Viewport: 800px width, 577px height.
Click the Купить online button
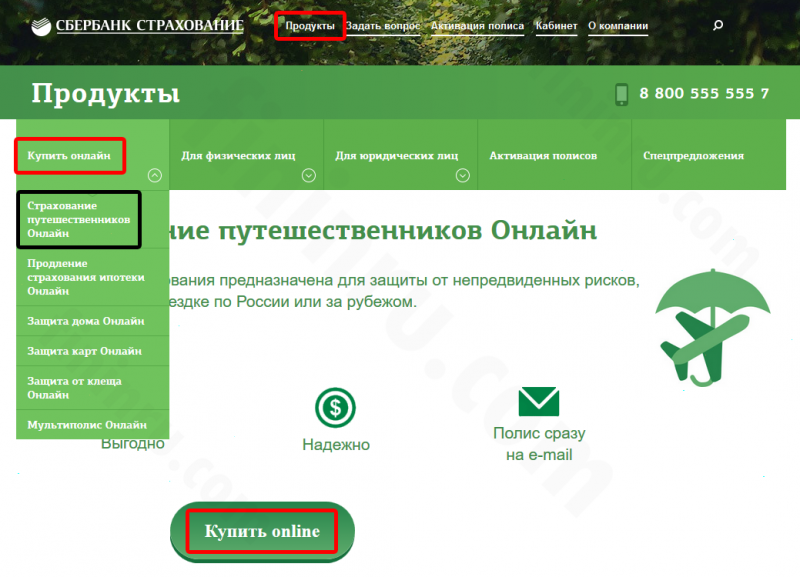[x=262, y=532]
